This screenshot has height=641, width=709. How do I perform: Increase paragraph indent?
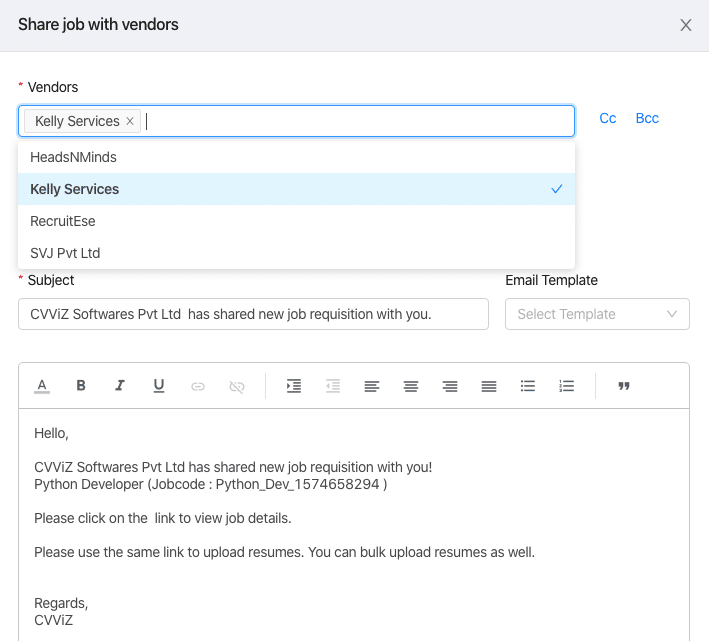pyautogui.click(x=294, y=386)
